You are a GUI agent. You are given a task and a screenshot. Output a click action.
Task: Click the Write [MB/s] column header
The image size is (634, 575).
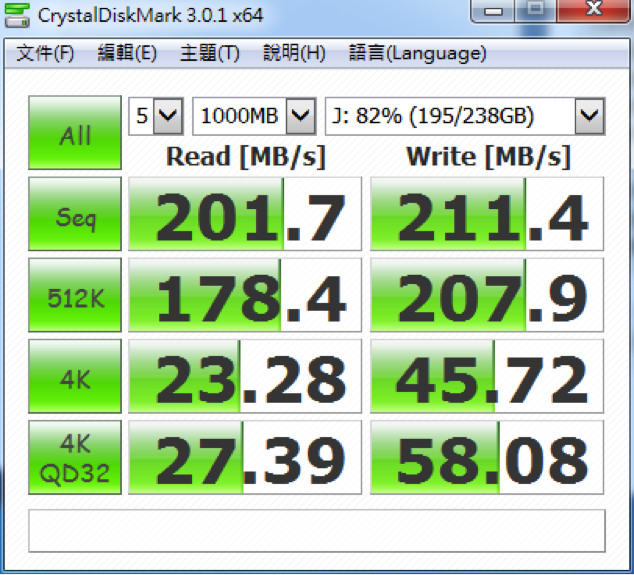coord(488,156)
